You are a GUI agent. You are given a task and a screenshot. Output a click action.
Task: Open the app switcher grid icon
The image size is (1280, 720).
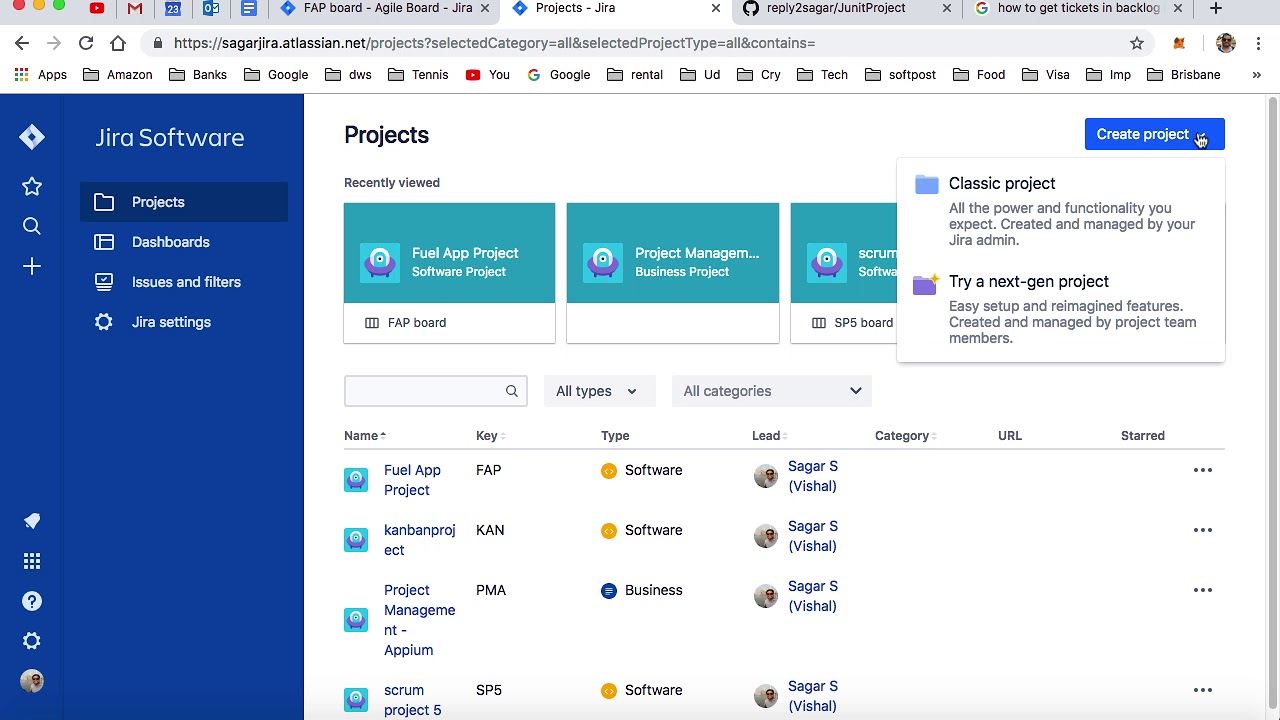[32, 561]
